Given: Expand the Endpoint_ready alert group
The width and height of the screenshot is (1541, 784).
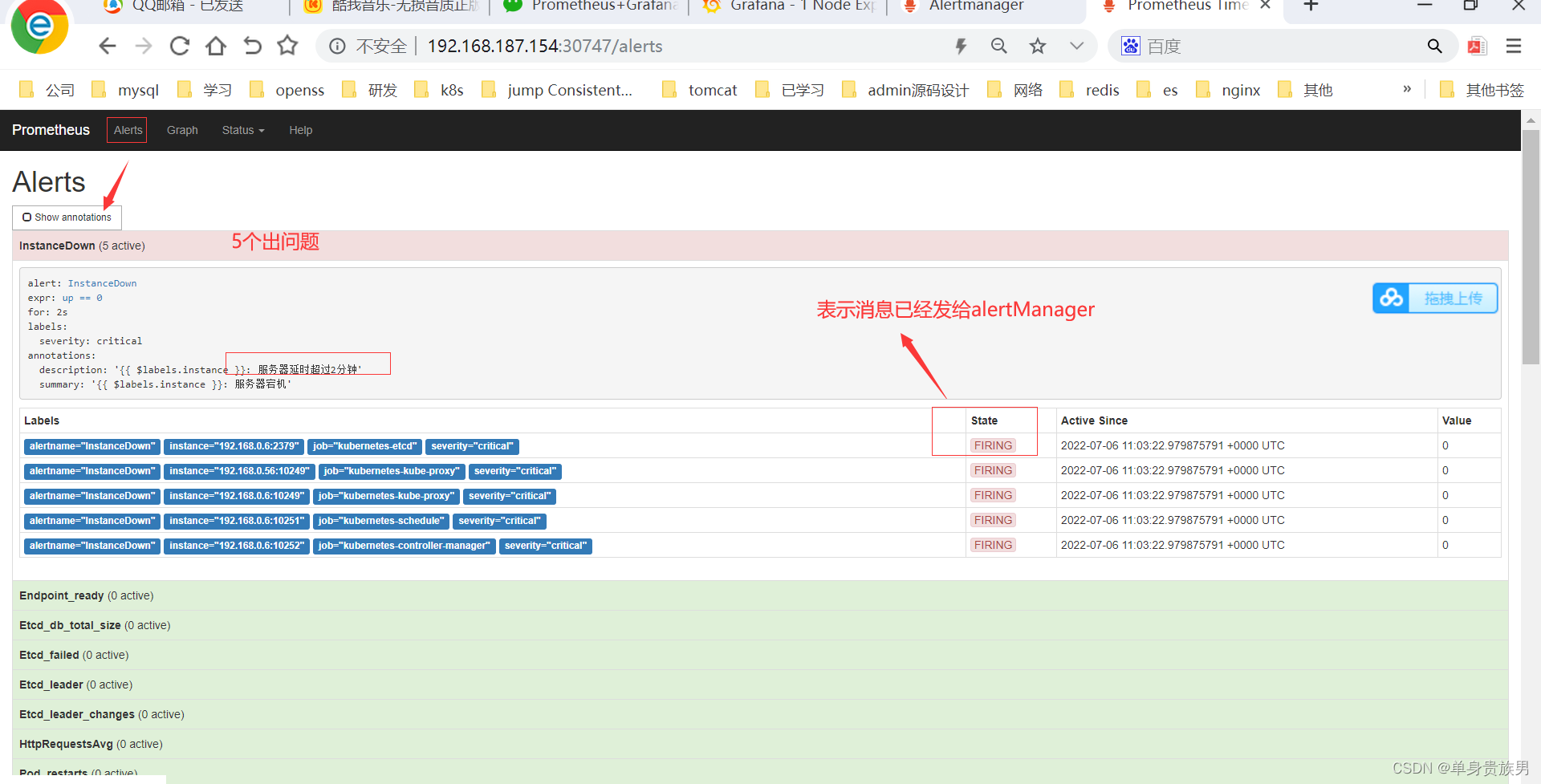Looking at the screenshot, I should pyautogui.click(x=760, y=595).
